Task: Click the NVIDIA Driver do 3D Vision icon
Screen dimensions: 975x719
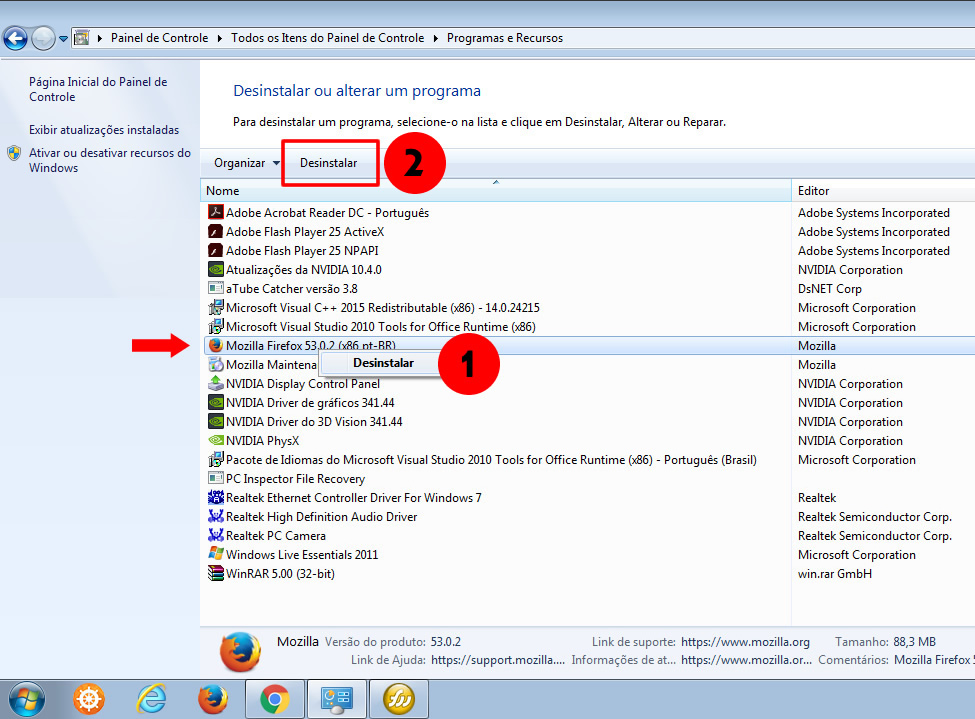Action: (x=215, y=421)
